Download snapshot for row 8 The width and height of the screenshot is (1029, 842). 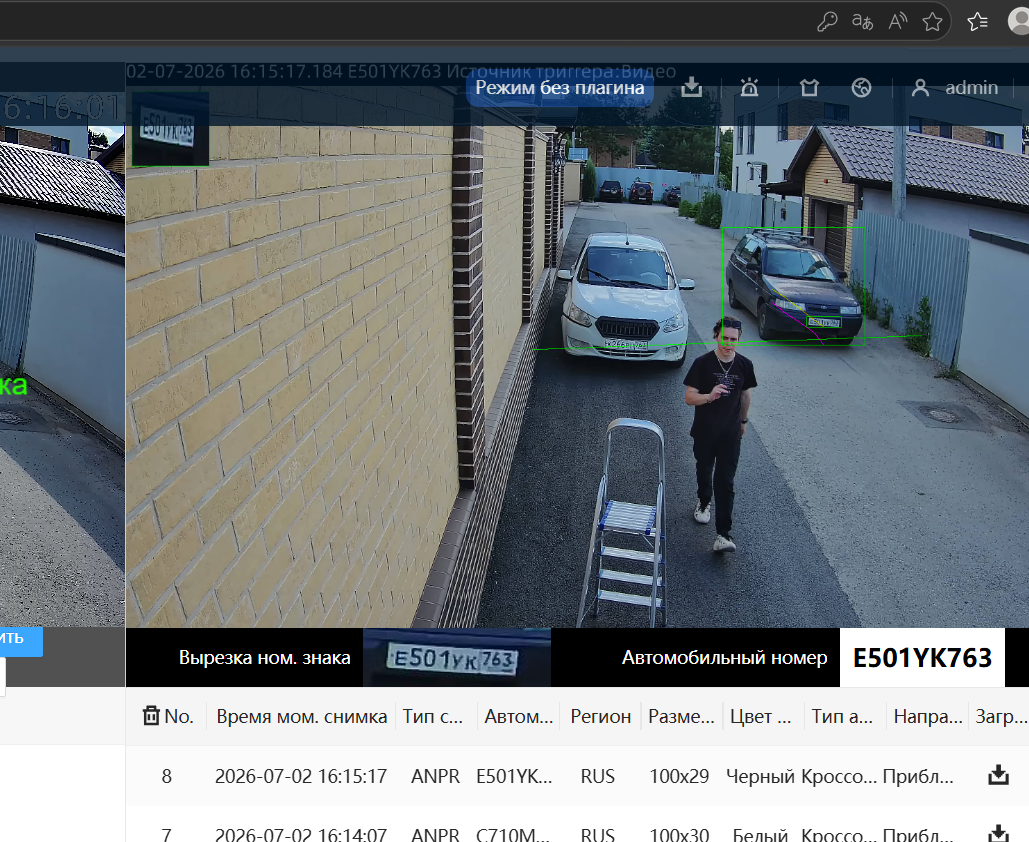pyautogui.click(x=998, y=775)
